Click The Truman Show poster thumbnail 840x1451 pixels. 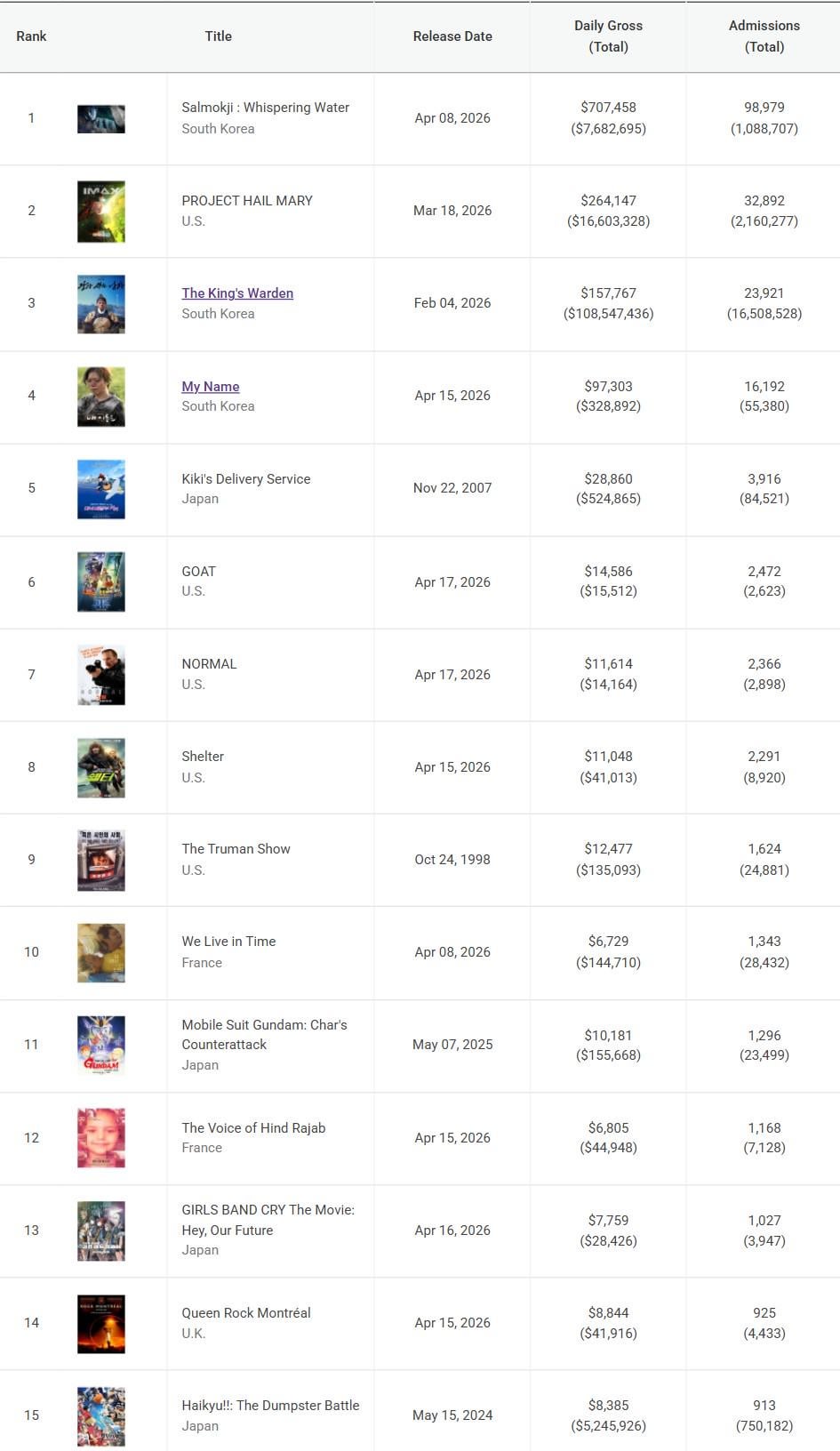pos(101,860)
